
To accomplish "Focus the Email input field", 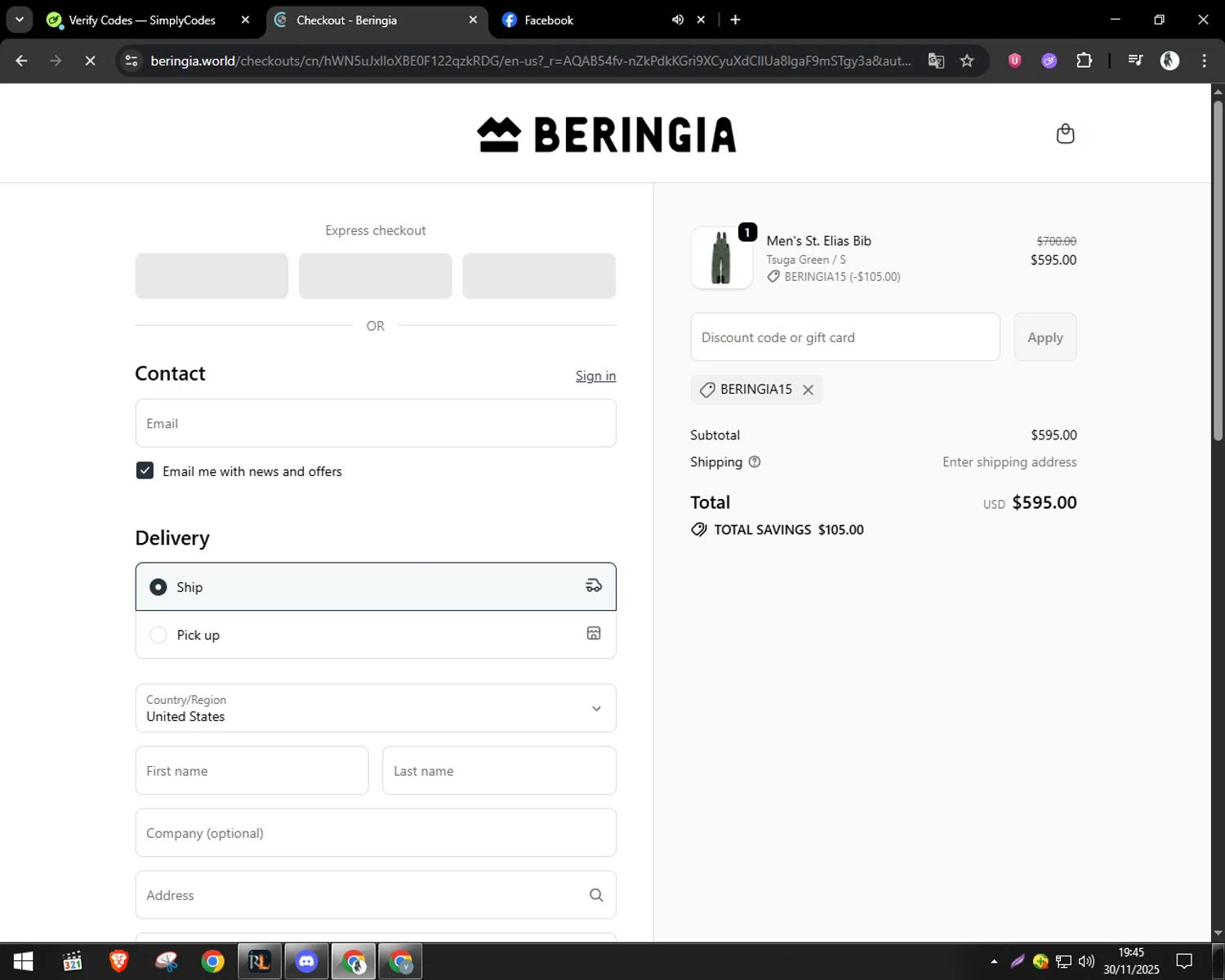I will point(376,423).
